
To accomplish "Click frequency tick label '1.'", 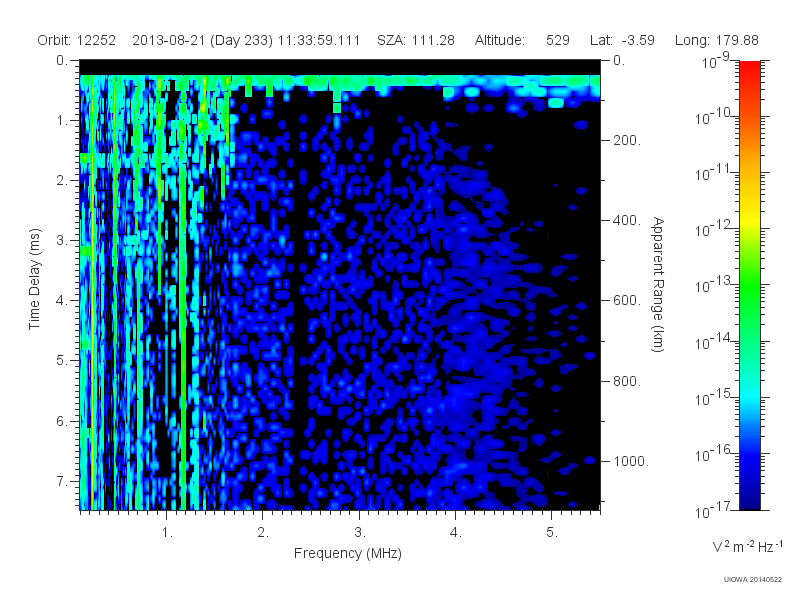I will [x=167, y=533].
